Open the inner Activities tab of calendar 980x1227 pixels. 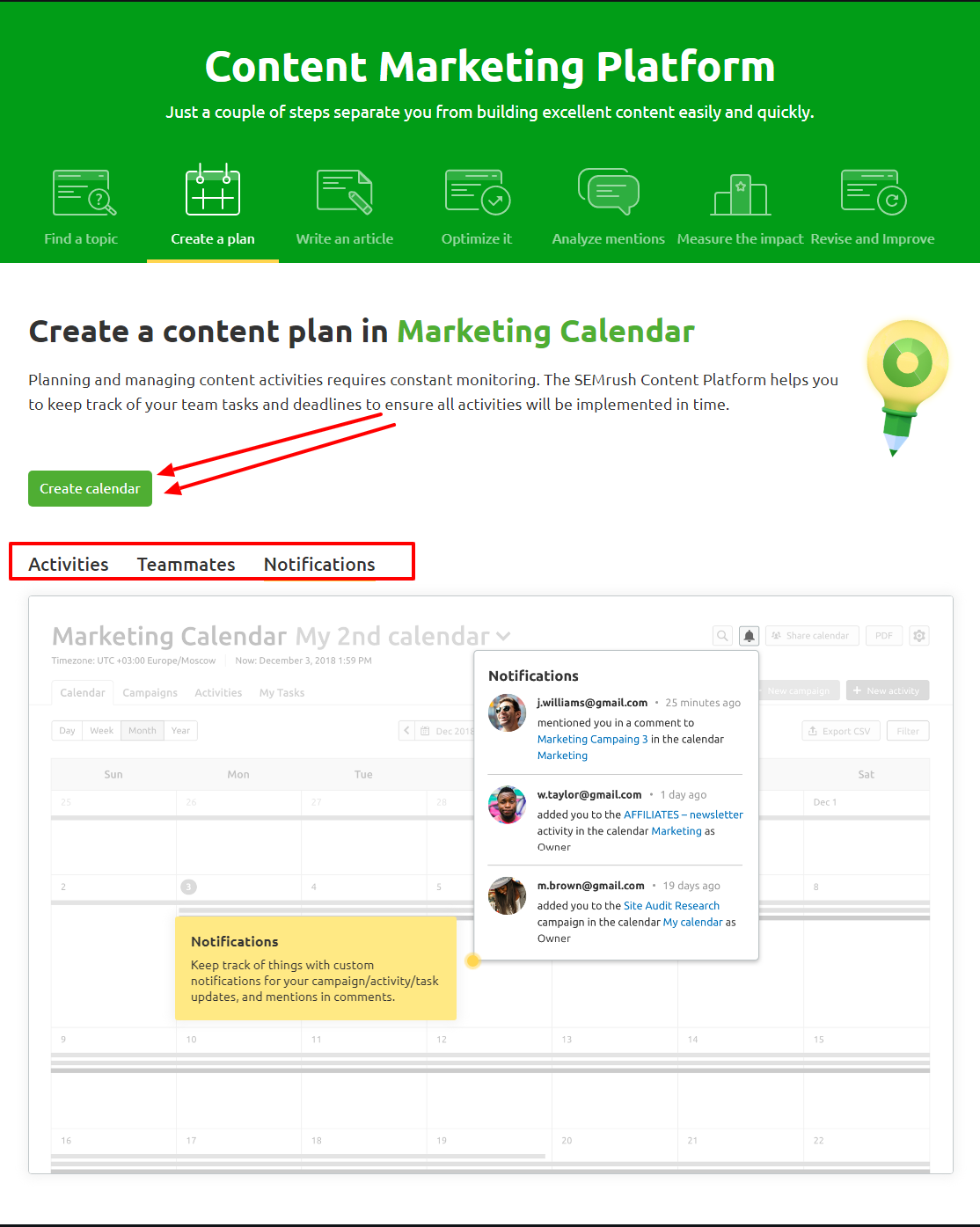[x=218, y=693]
